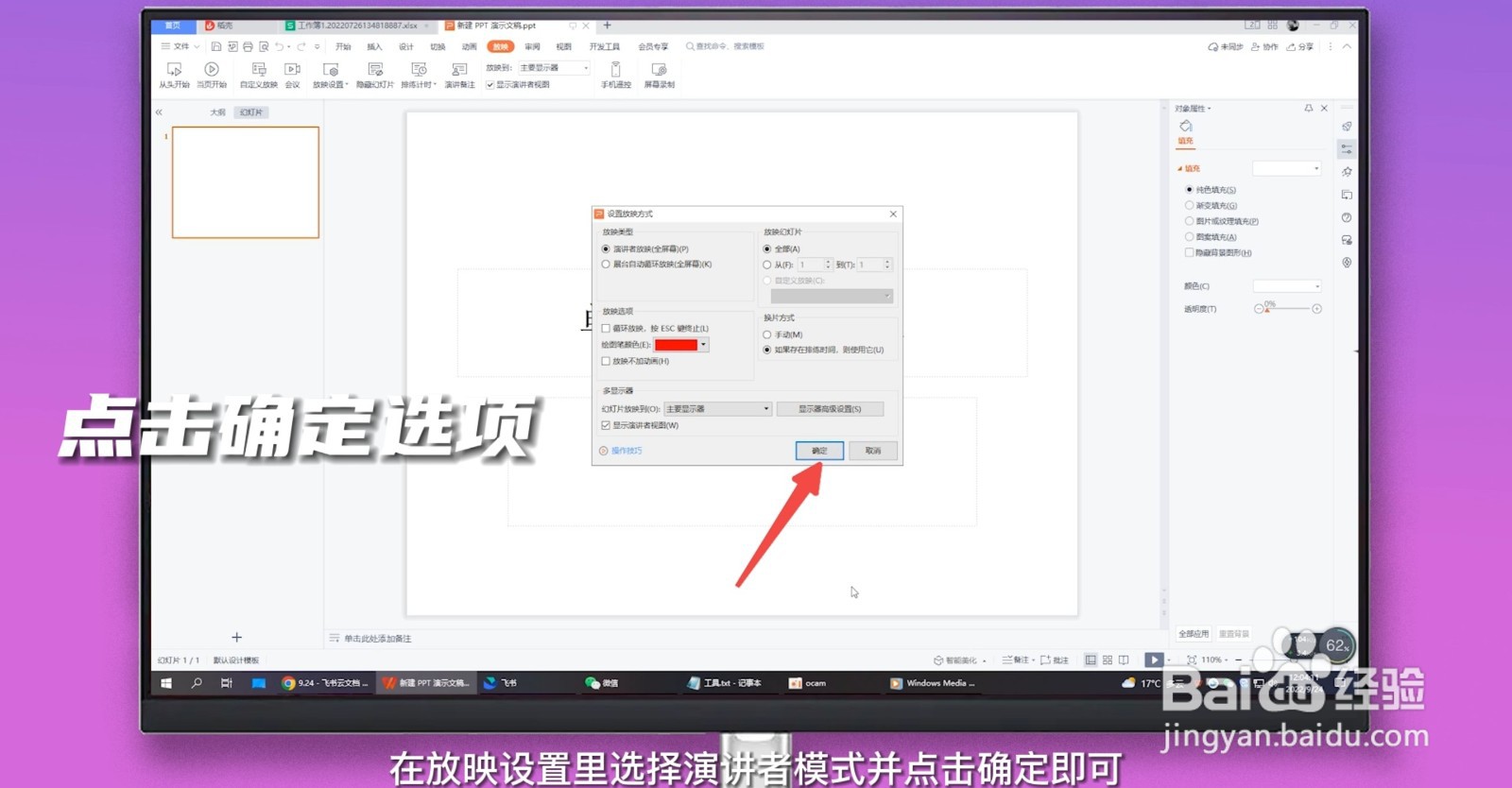Open fill preset dropdown in properties pane

(x=1287, y=168)
